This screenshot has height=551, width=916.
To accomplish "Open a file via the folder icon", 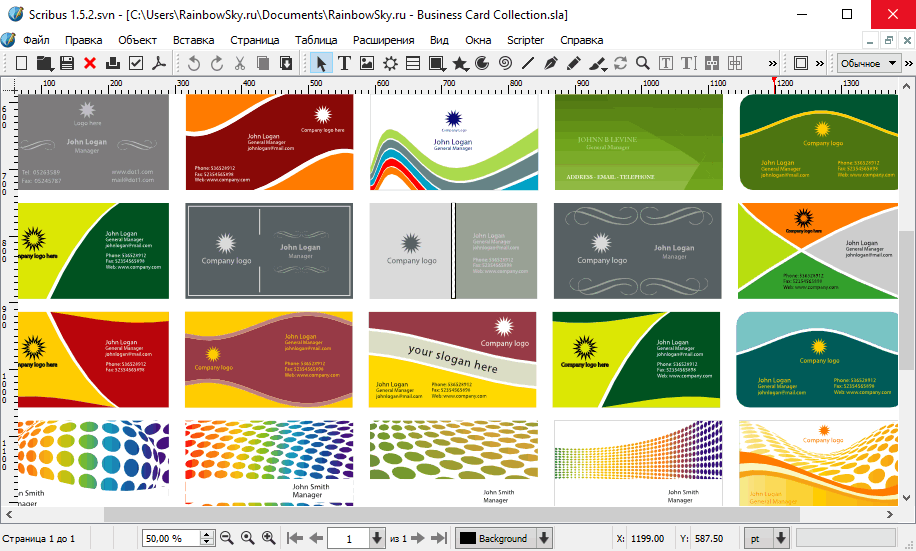I will (44, 63).
